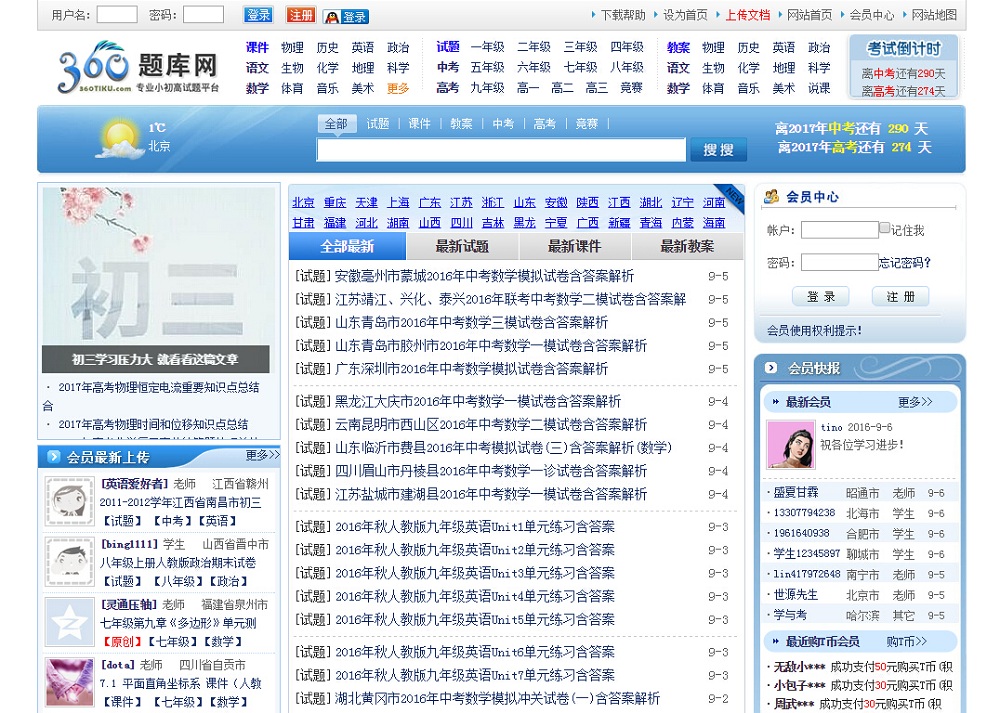Switch to the 最新课件 tab
The image size is (1000, 713).
click(x=575, y=246)
